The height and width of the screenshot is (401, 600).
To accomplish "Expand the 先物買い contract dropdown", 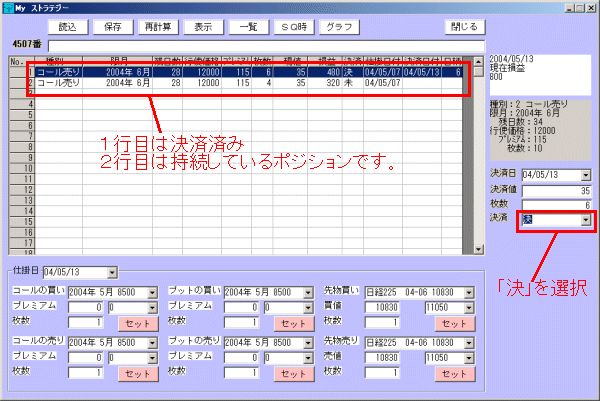I will tap(469, 293).
